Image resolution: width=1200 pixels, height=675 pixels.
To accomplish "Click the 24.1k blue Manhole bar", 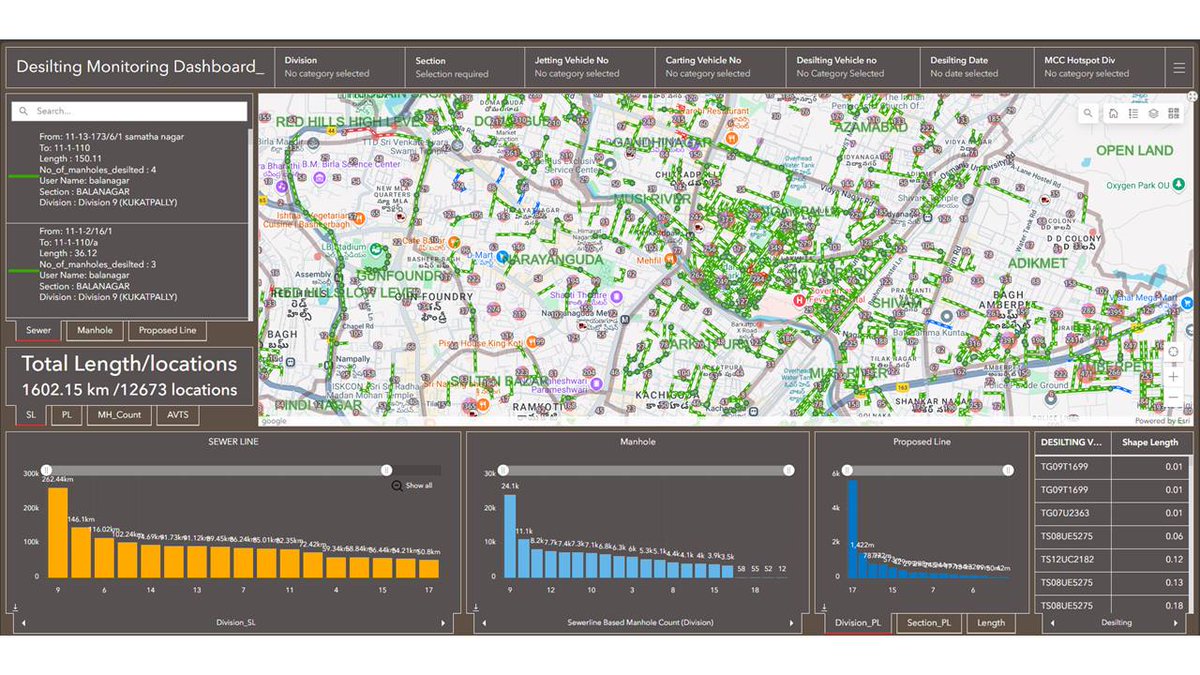I will click(510, 536).
